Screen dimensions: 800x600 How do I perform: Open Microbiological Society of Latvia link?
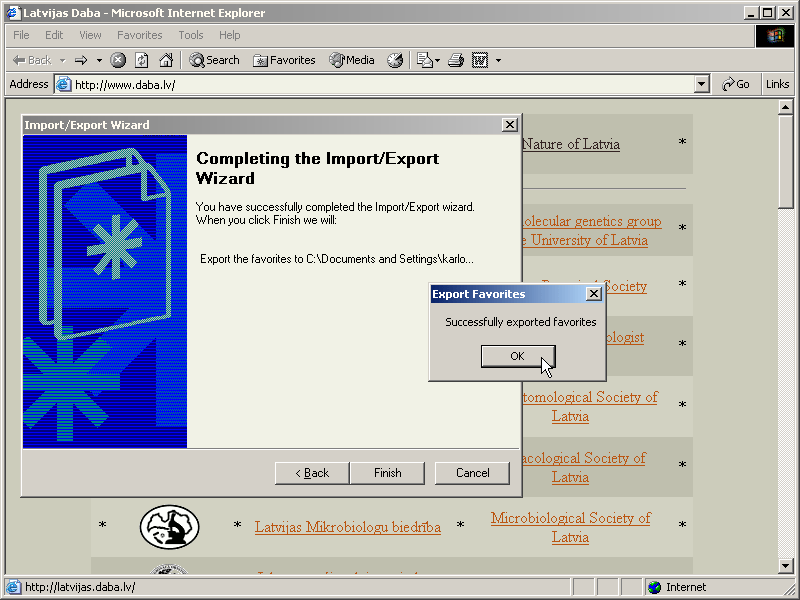click(570, 528)
